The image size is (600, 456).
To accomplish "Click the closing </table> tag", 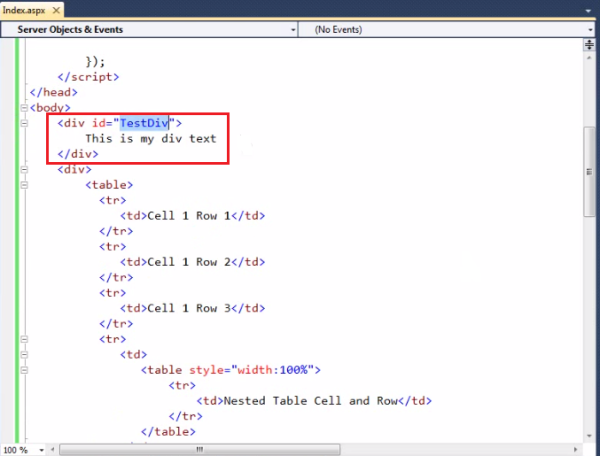I will point(168,432).
